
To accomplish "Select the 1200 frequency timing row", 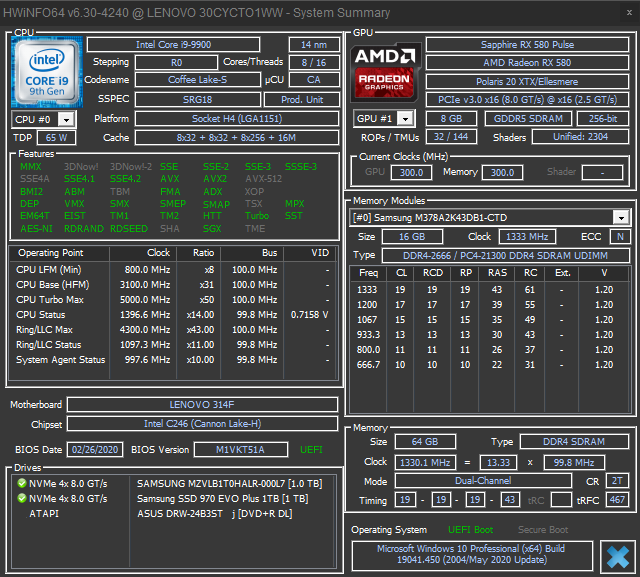I will (489, 305).
